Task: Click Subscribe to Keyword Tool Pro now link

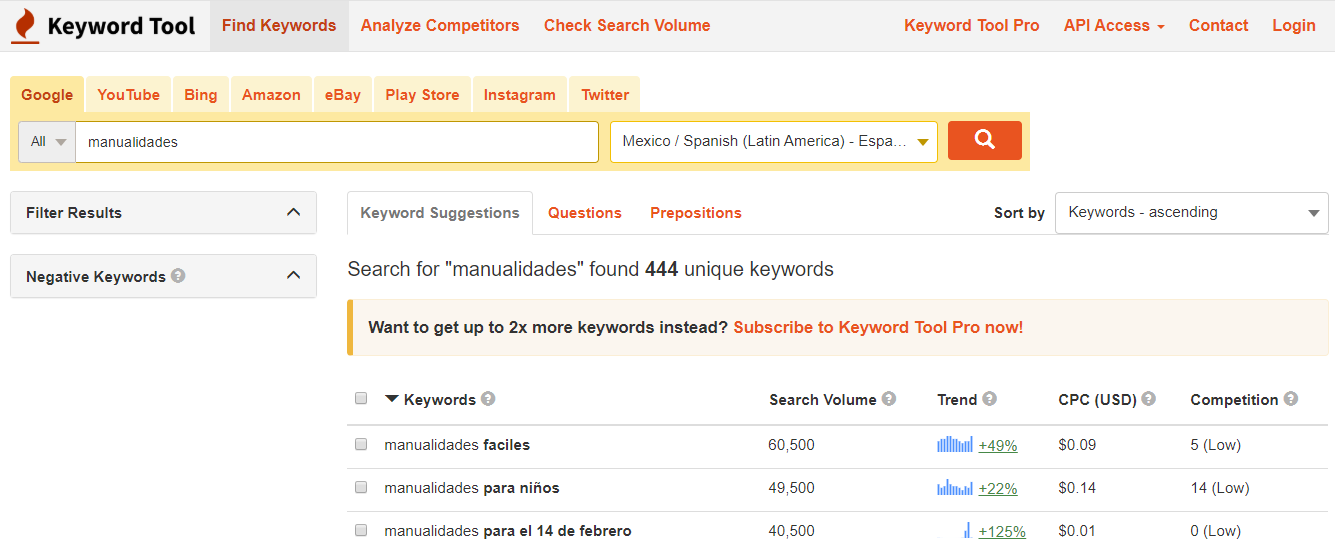Action: point(877,327)
